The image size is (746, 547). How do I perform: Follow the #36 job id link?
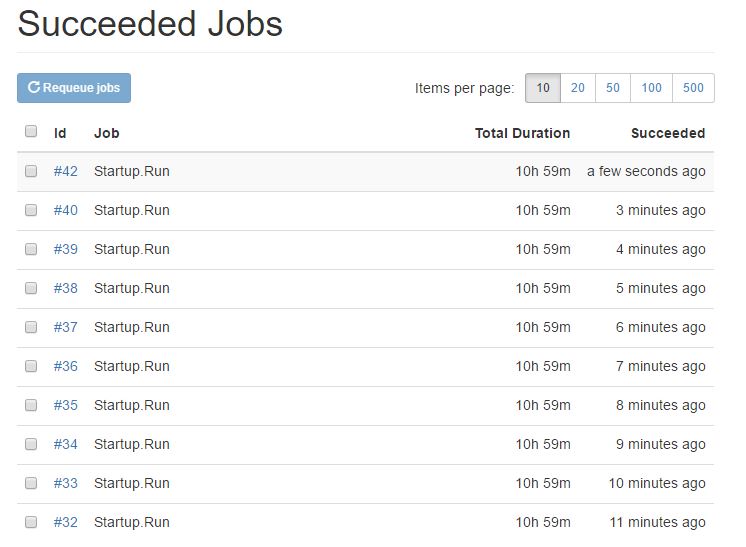tap(66, 366)
